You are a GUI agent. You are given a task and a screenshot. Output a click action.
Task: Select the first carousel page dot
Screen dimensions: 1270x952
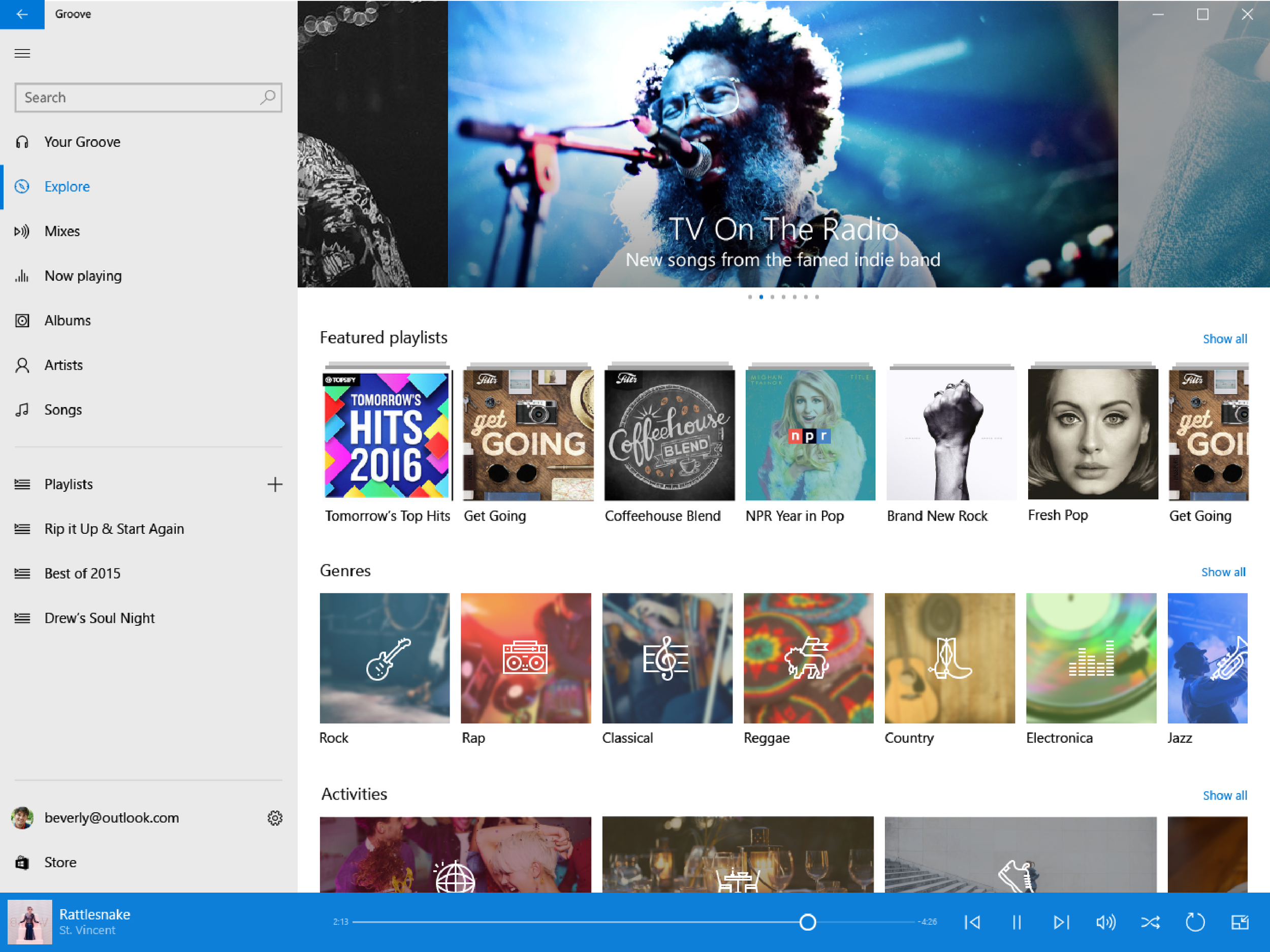click(750, 297)
